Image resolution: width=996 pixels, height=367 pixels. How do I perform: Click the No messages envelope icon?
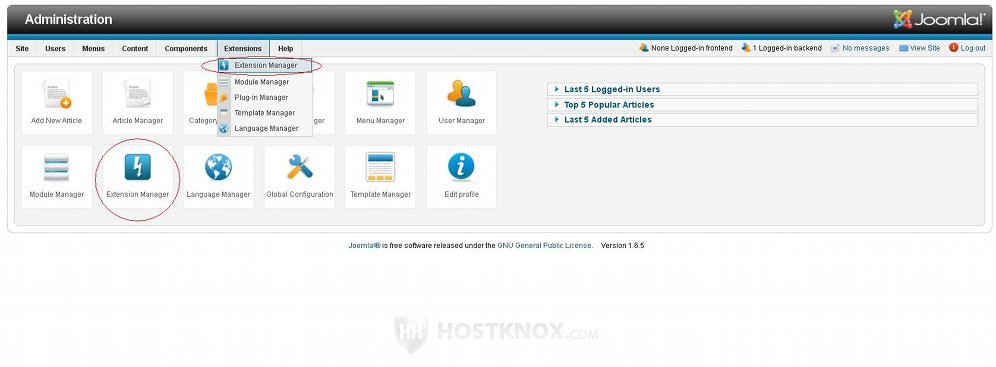(835, 48)
